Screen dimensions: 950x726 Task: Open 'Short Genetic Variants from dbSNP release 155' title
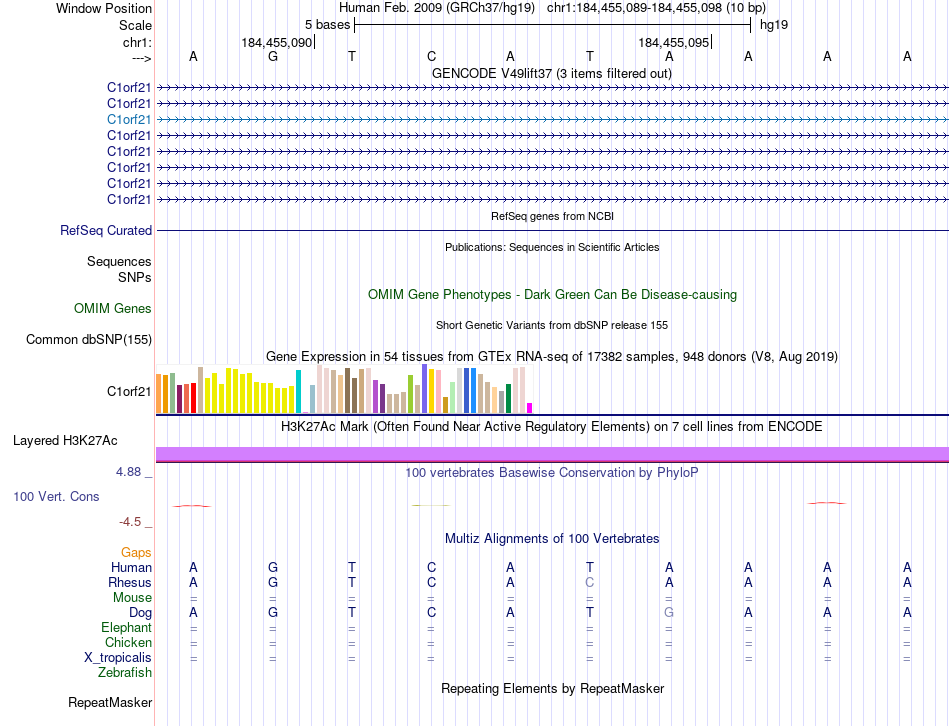552,325
